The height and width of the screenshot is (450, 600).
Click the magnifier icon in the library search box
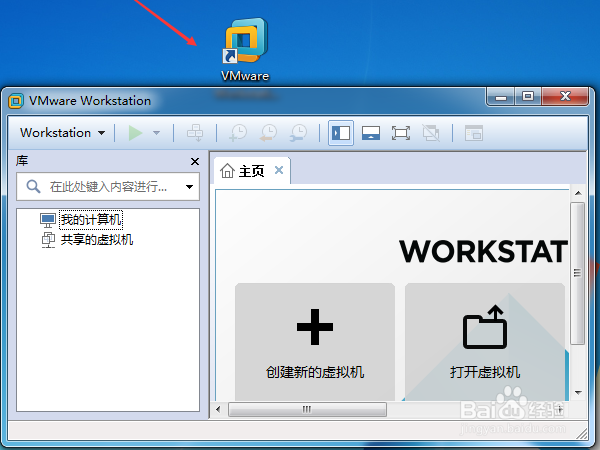[x=33, y=187]
